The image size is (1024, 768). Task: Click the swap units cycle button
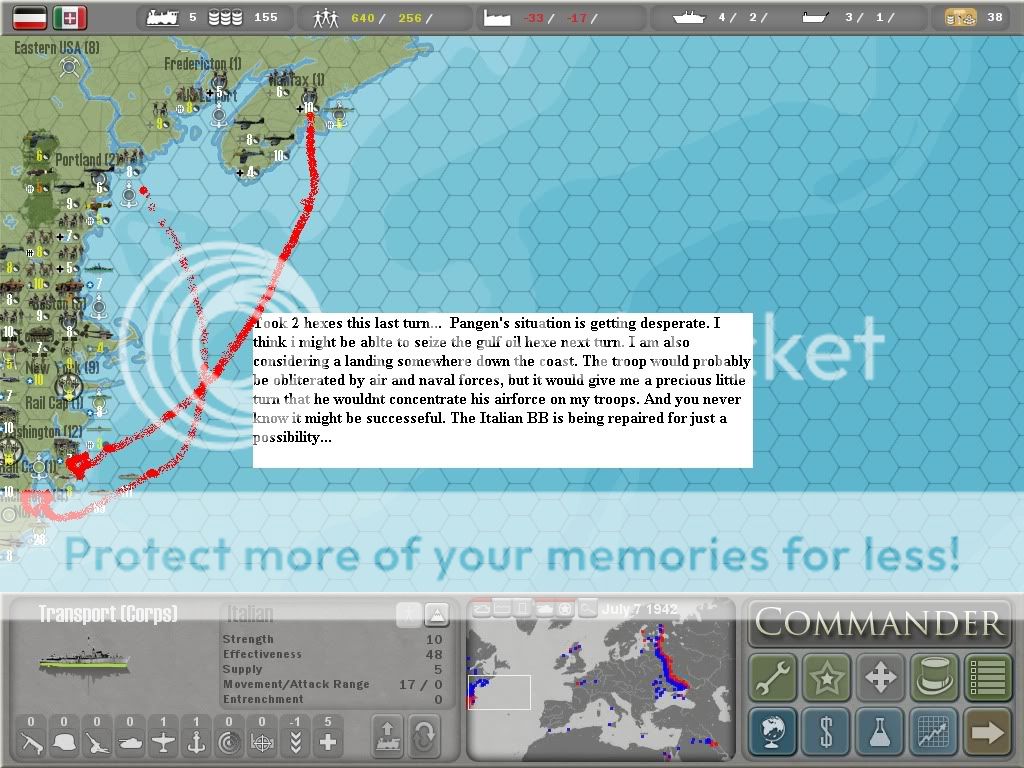[424, 736]
